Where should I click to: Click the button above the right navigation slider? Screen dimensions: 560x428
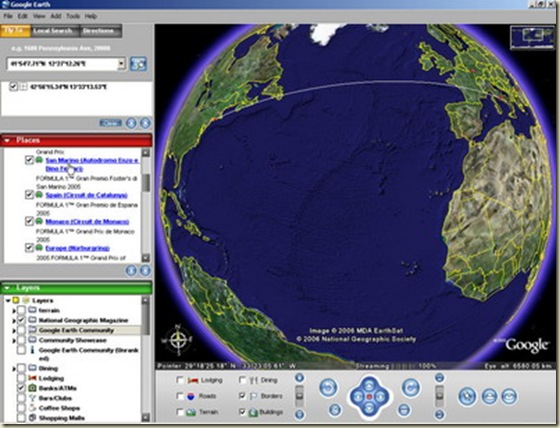[440, 377]
